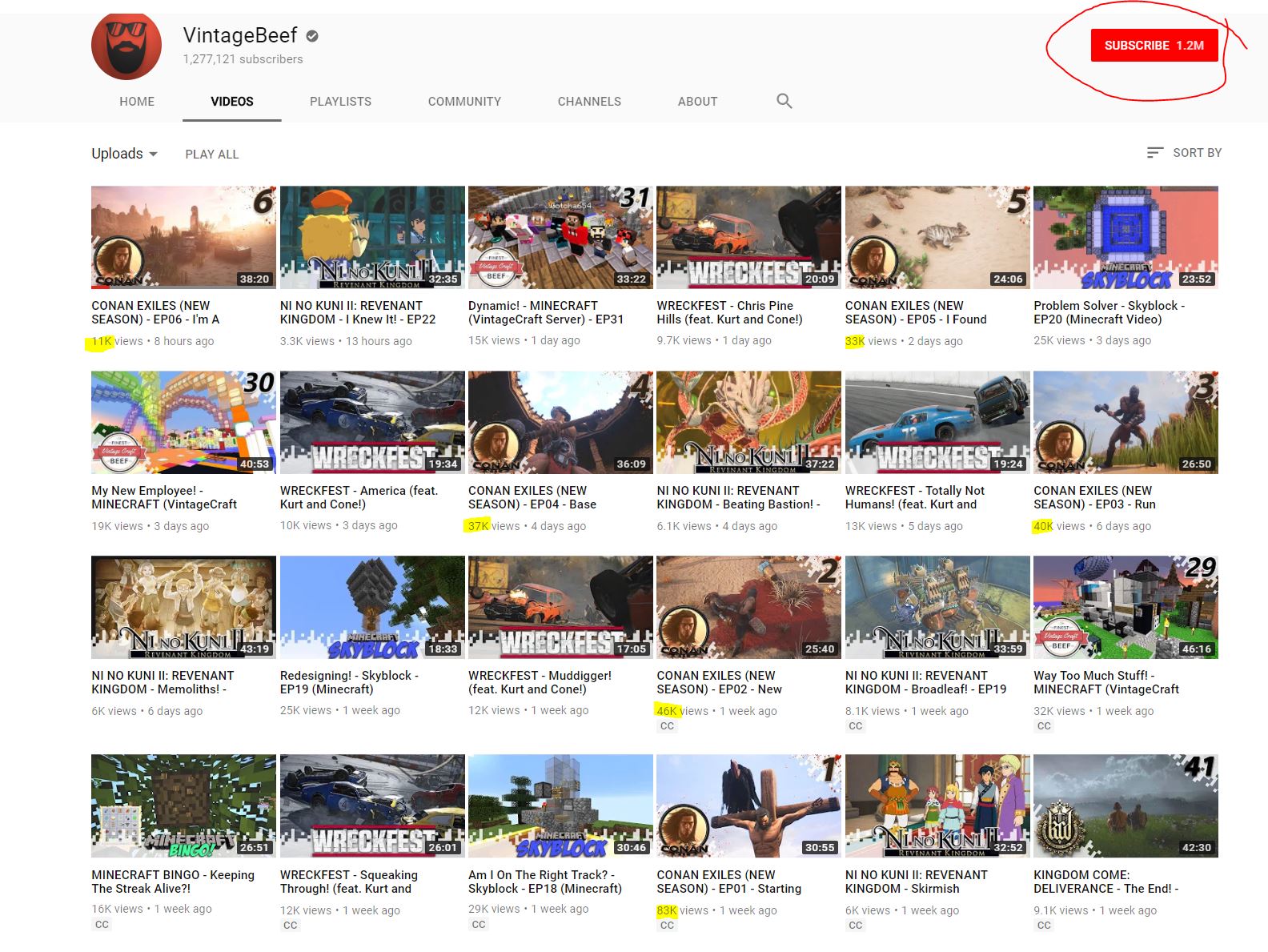
Task: Open WRECKFEST America title link
Action: [x=359, y=497]
